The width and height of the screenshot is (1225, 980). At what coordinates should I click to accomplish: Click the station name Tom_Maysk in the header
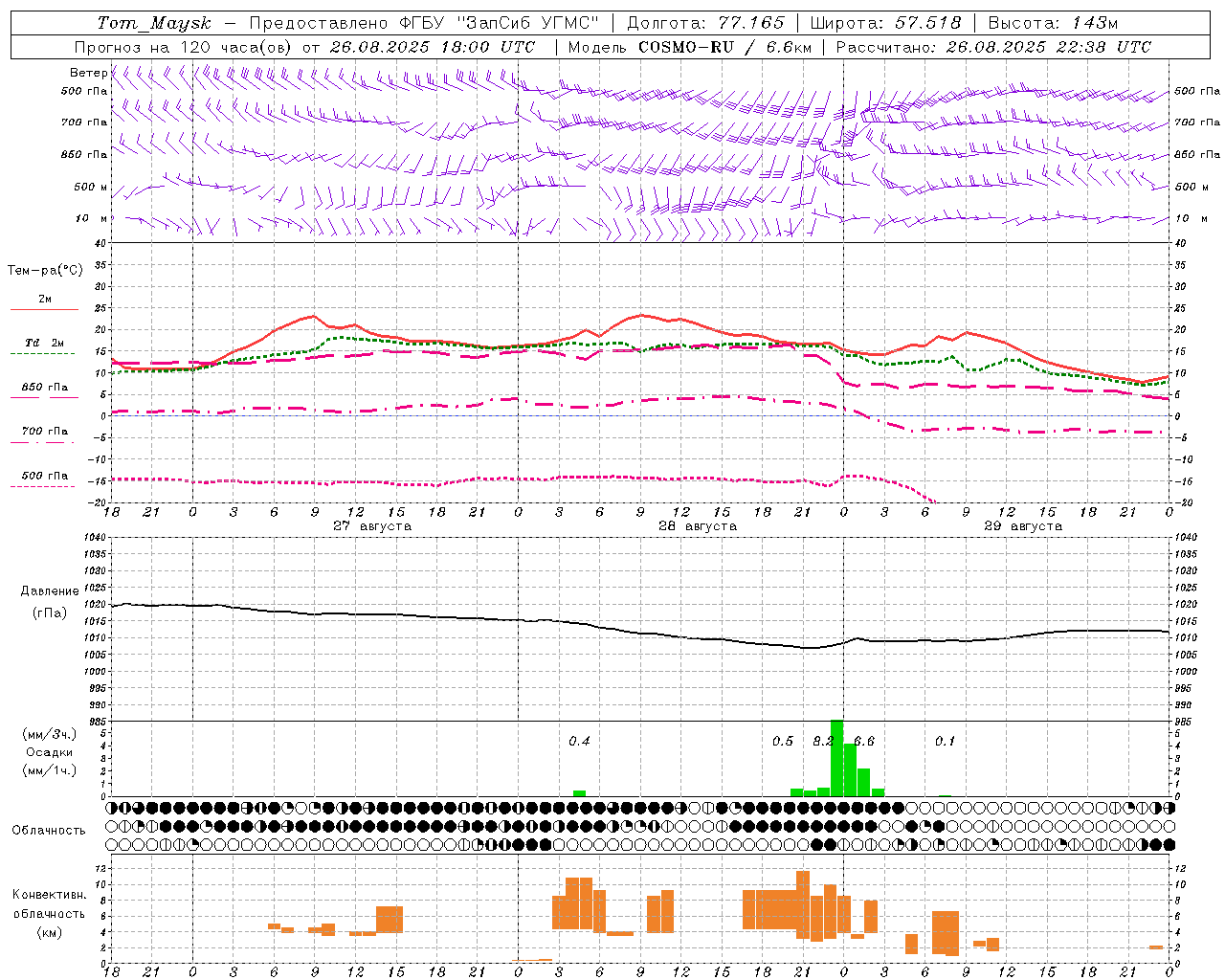click(154, 23)
